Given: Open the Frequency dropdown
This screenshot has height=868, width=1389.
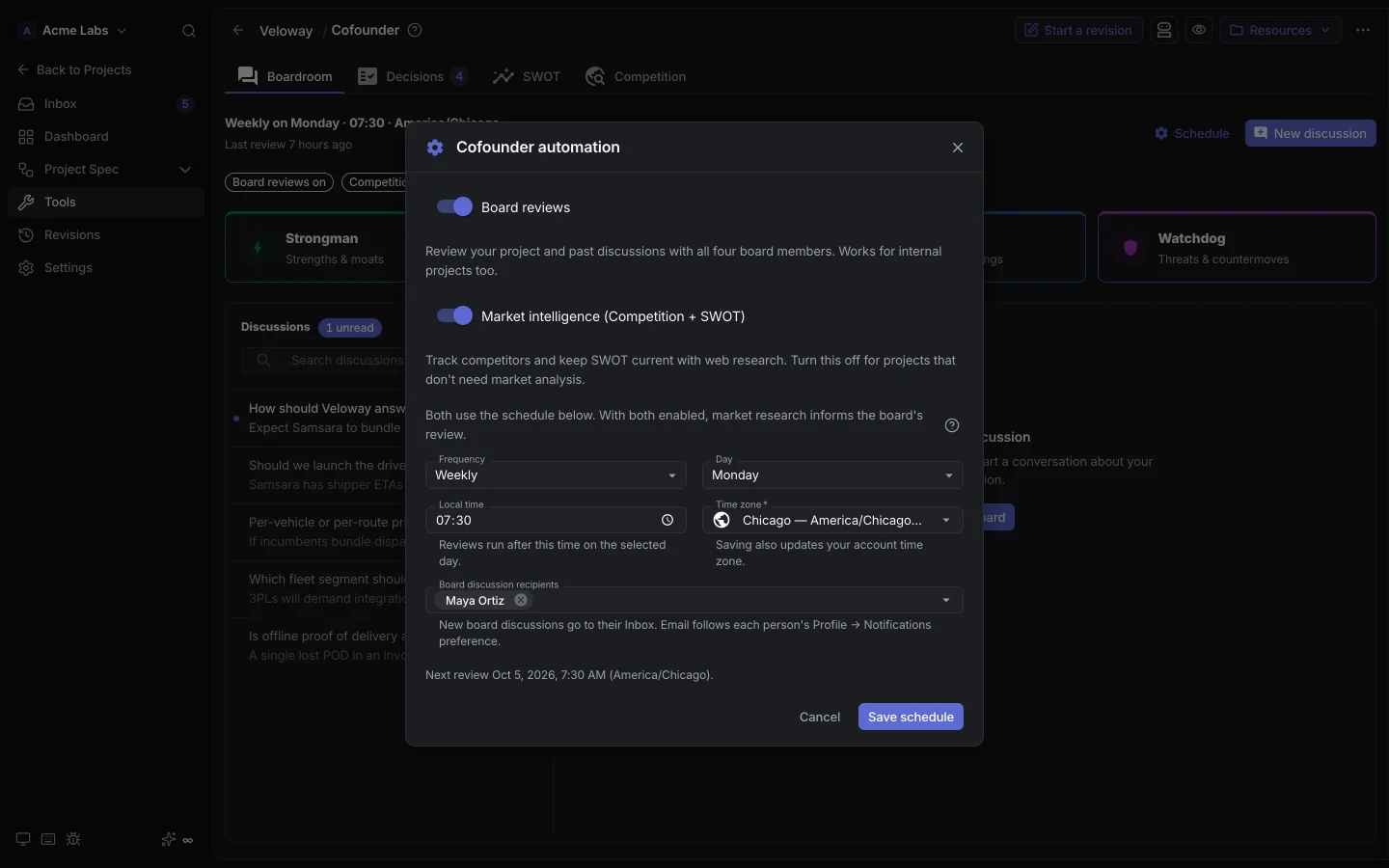Looking at the screenshot, I should [x=556, y=475].
